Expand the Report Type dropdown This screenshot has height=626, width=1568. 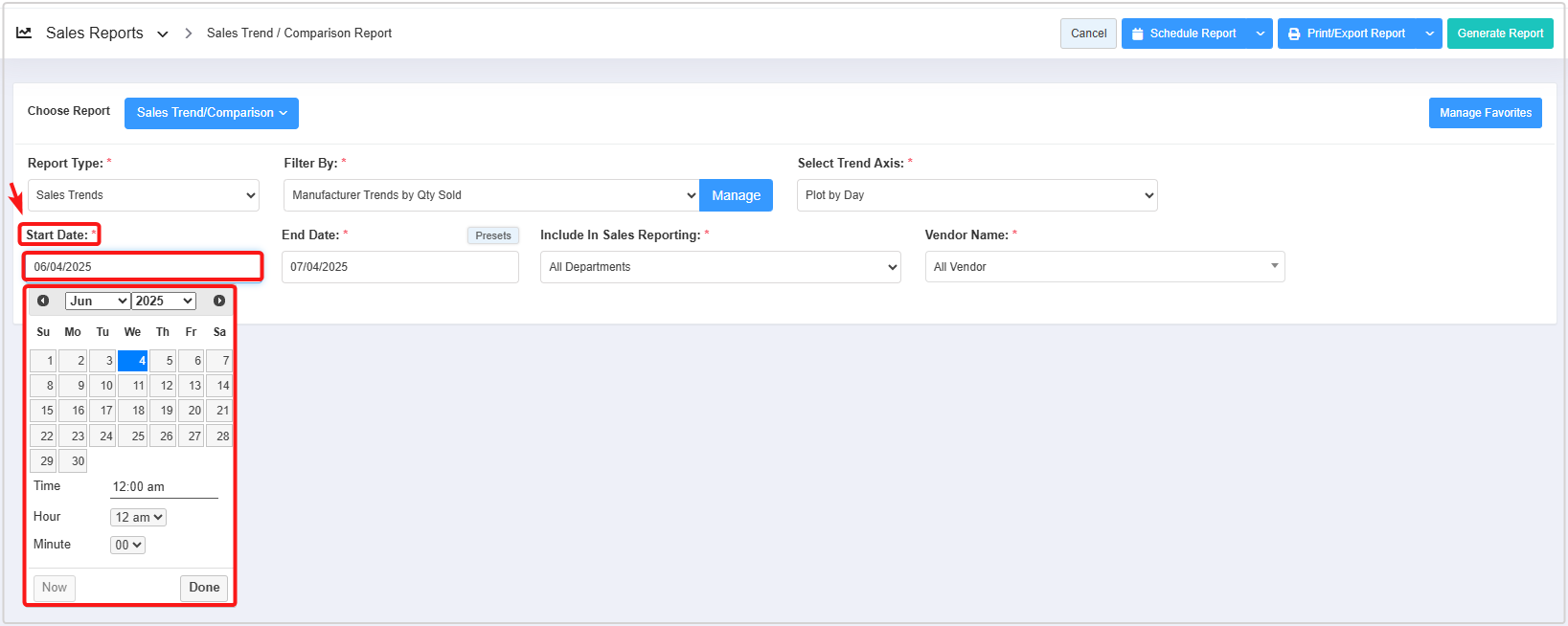pos(144,195)
